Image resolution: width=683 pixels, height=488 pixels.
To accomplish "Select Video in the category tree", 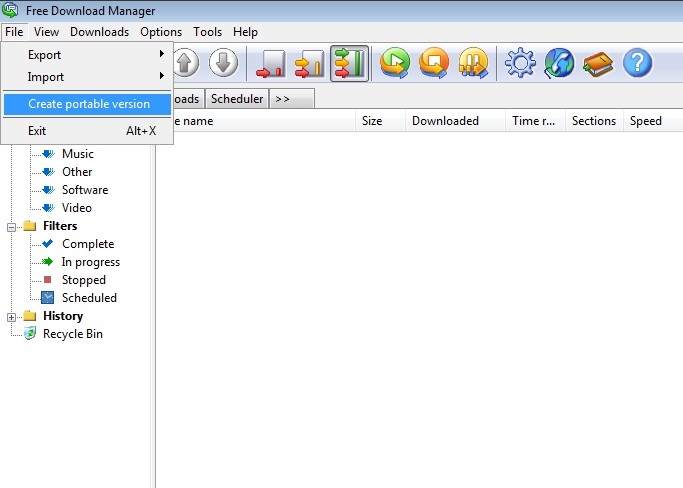I will click(77, 208).
